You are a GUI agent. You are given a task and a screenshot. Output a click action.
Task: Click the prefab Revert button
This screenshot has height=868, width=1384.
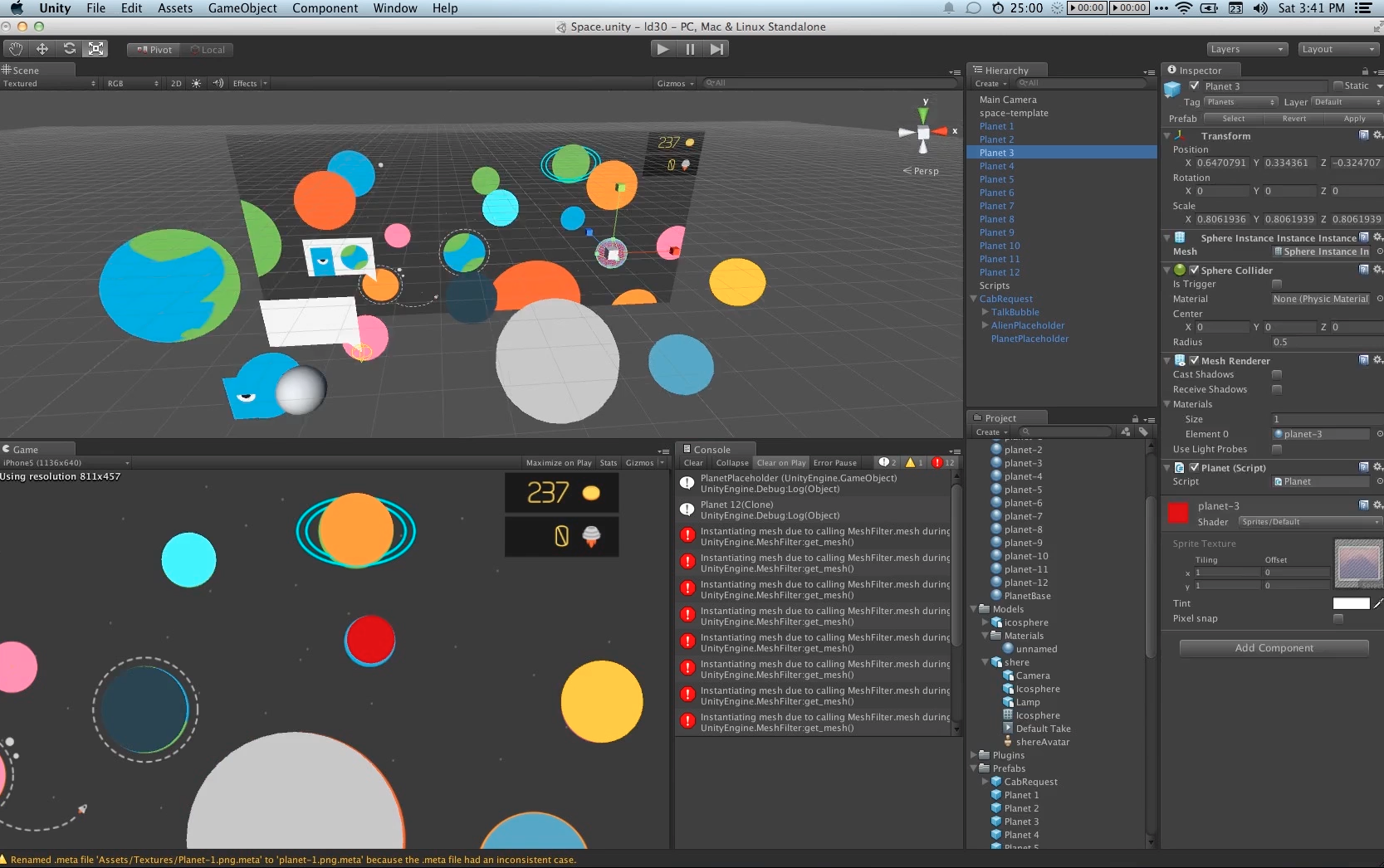[1294, 119]
